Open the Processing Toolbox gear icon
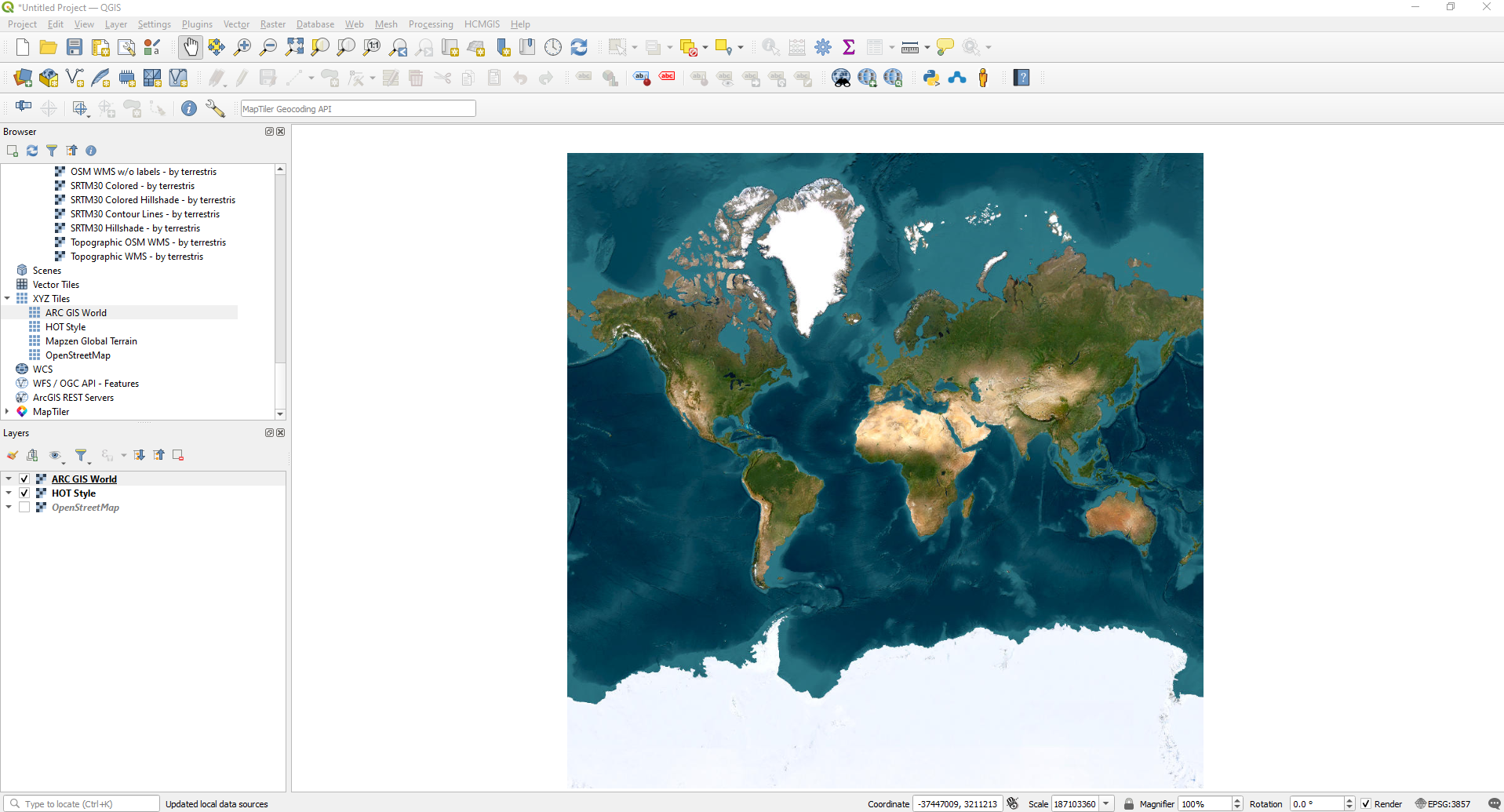Screen dimensions: 1504x812 823,47
